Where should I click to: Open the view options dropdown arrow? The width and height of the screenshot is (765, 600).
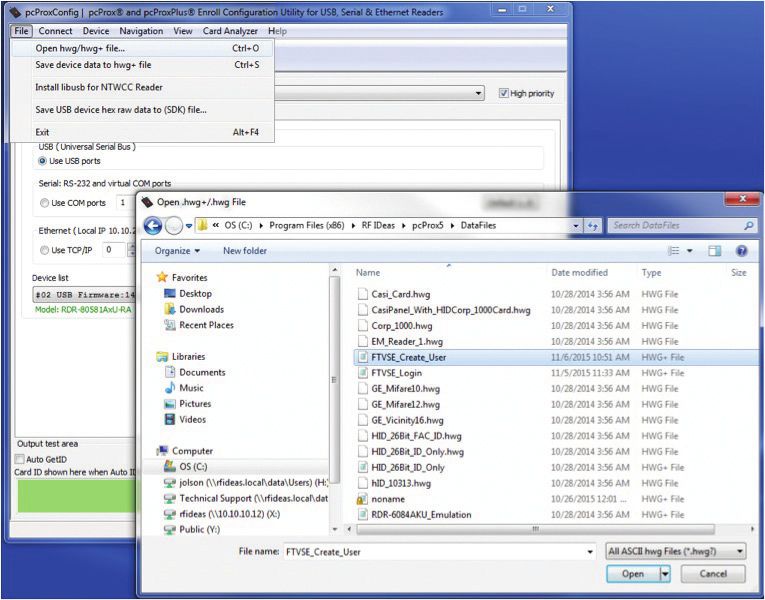tap(690, 251)
